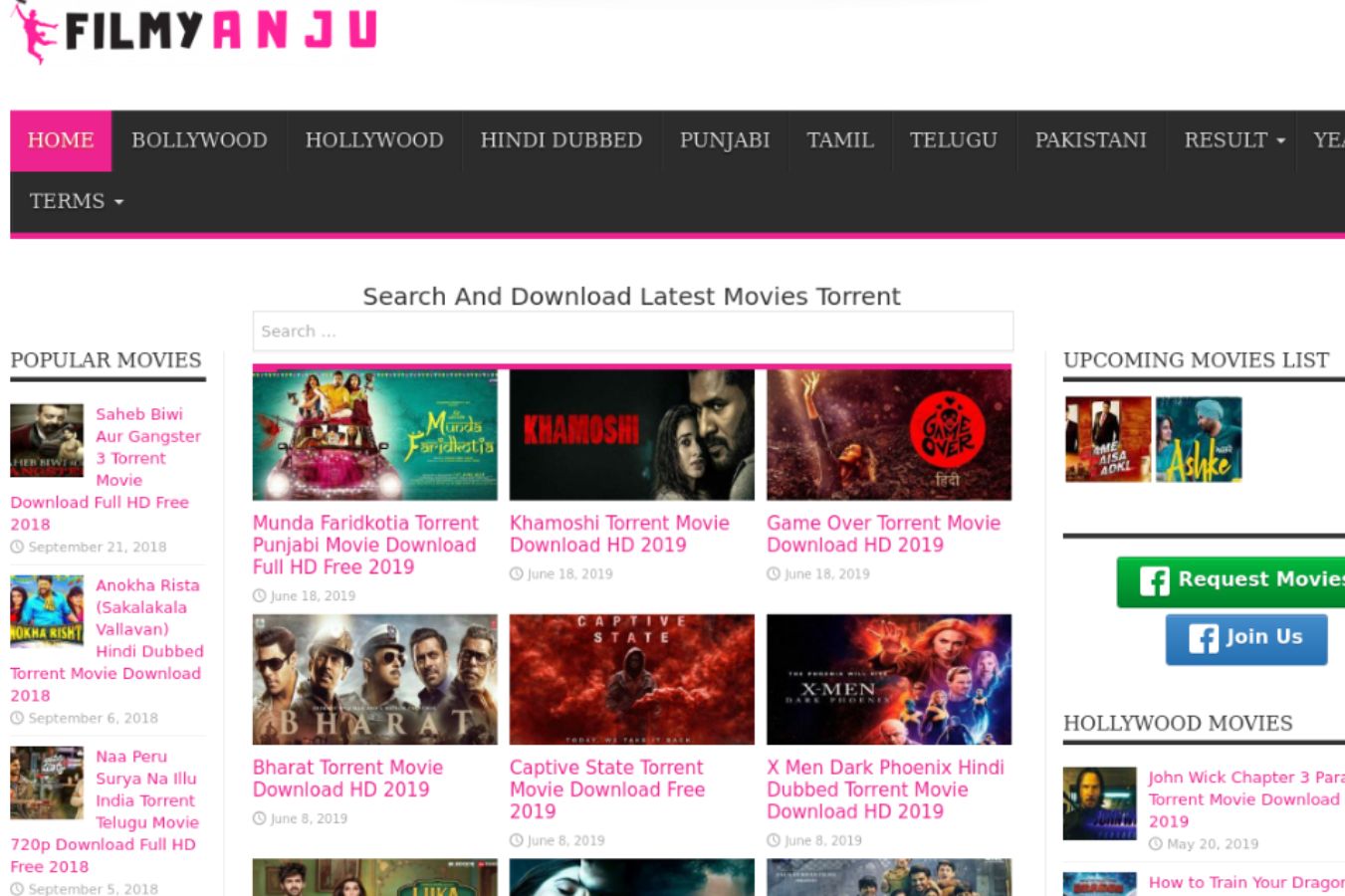Viewport: 1345px width, 896px height.
Task: Open Captive State poster thumbnail
Action: point(632,679)
